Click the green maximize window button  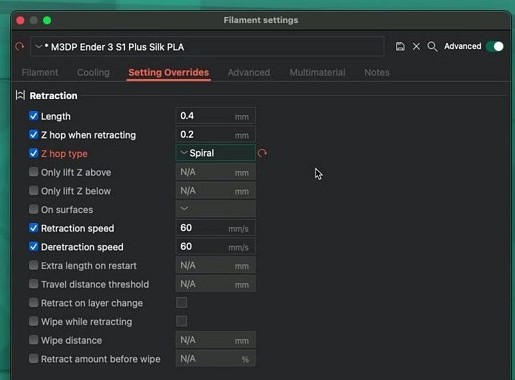(x=47, y=20)
